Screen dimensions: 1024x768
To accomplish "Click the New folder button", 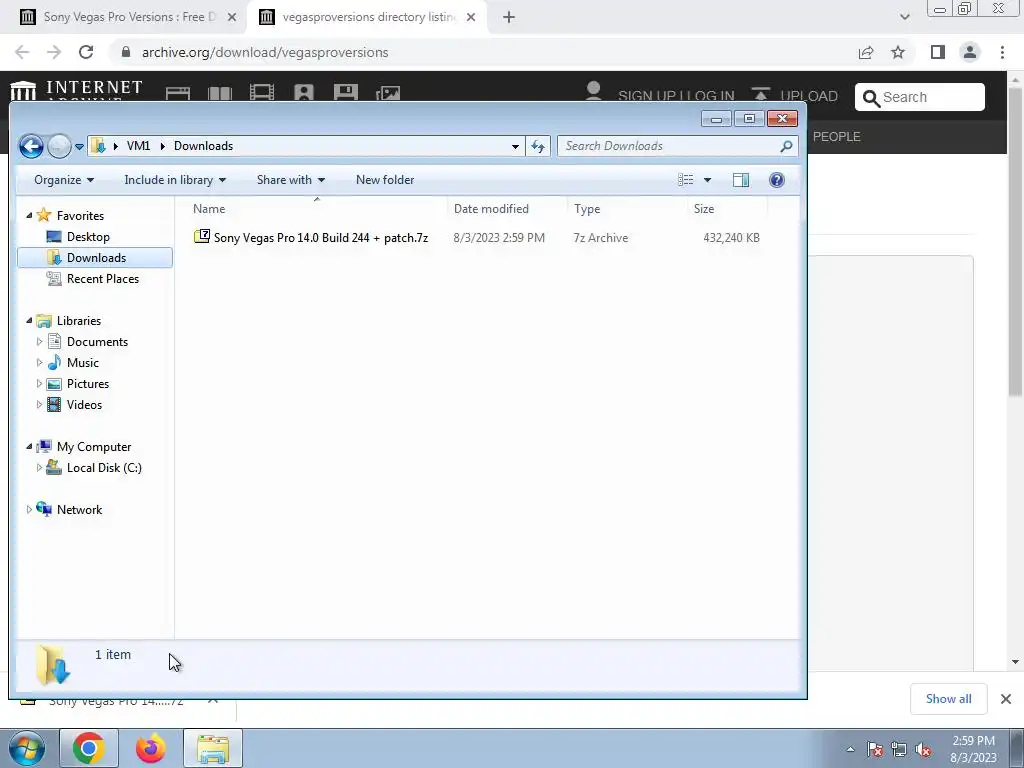I will [x=385, y=180].
